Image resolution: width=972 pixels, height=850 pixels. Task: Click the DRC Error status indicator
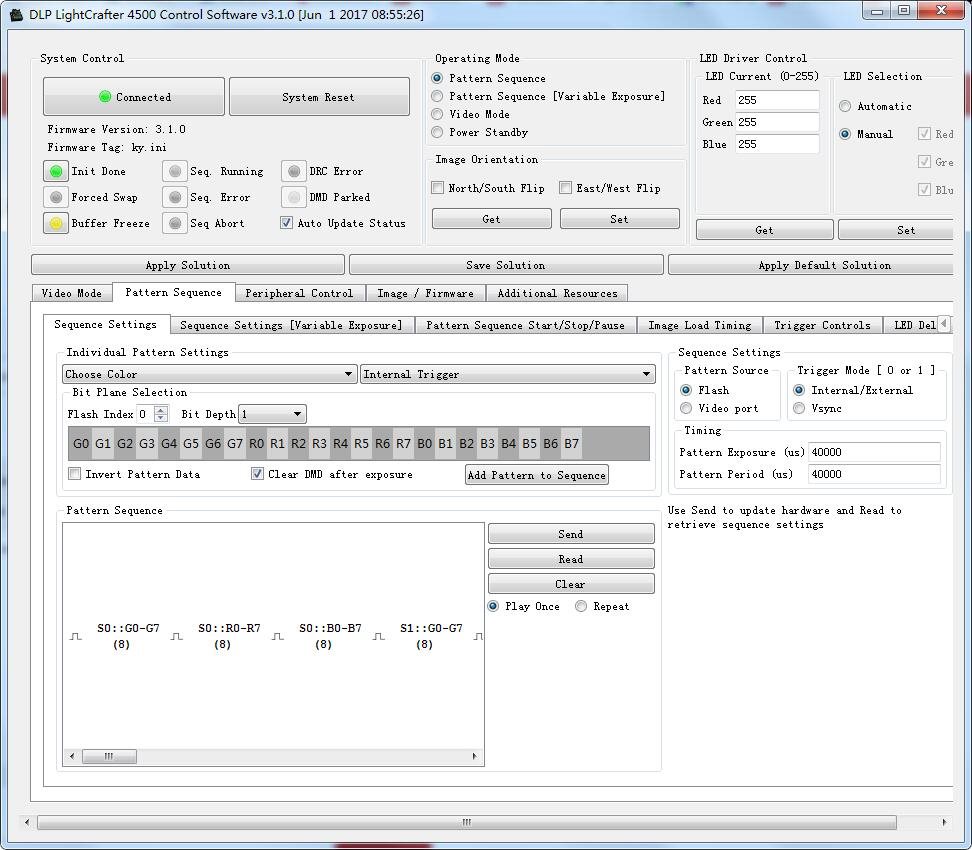(294, 171)
